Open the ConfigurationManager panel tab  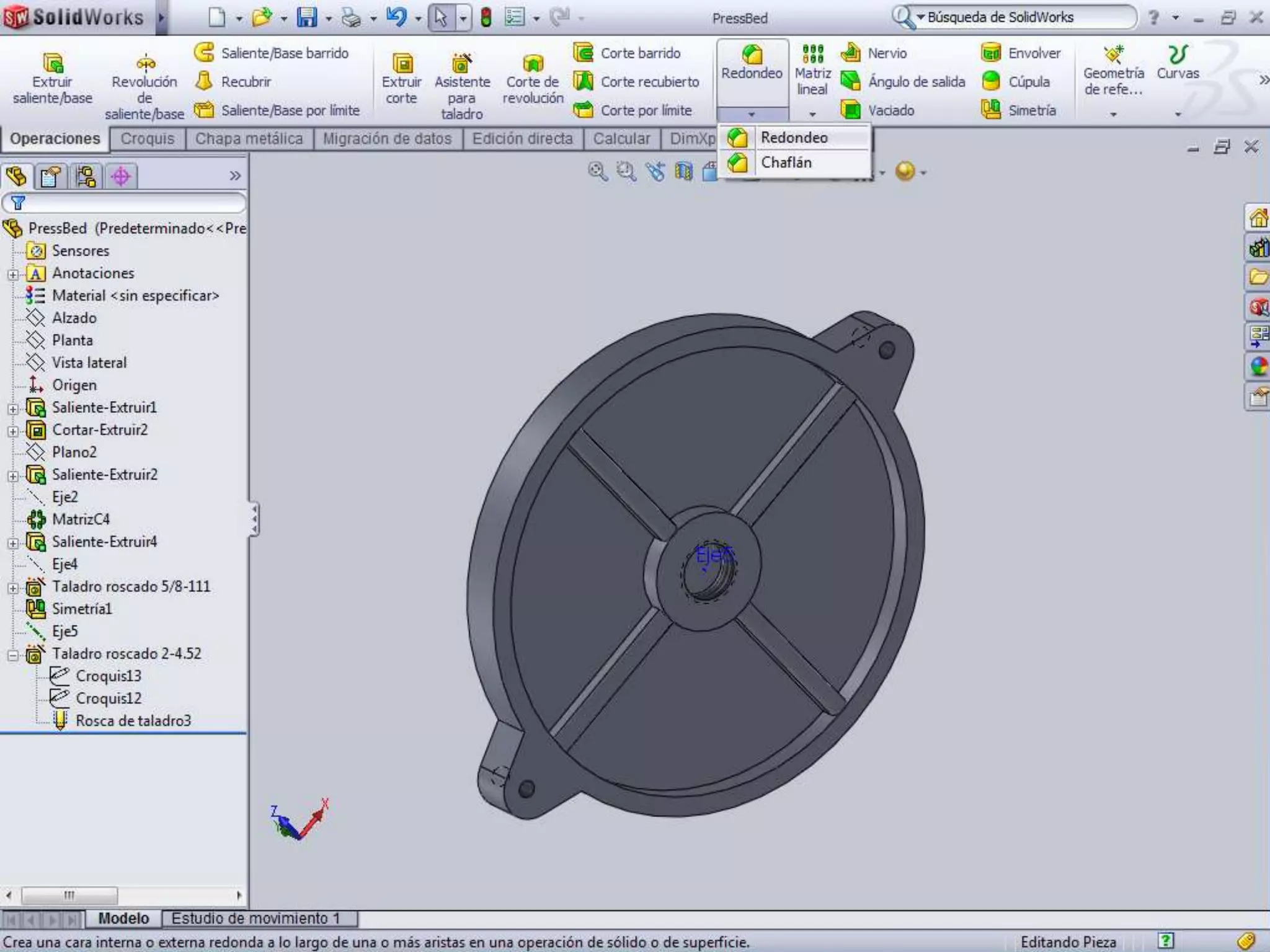[86, 177]
